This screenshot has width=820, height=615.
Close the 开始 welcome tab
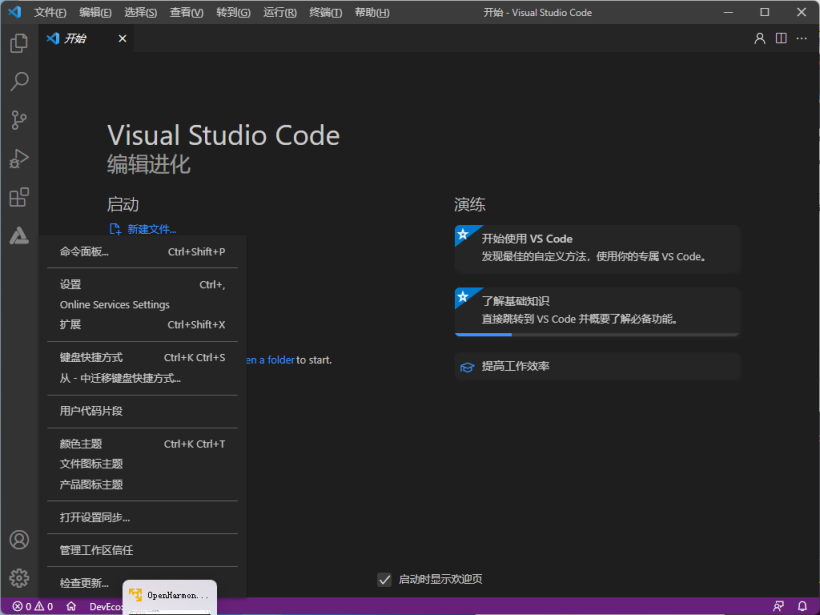coord(122,39)
